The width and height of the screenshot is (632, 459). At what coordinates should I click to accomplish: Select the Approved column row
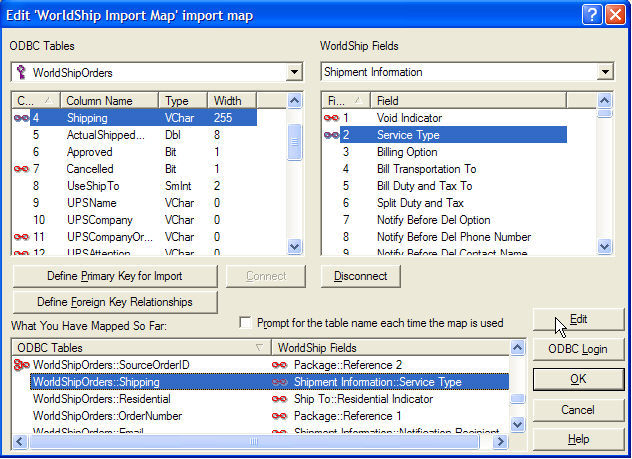134,152
